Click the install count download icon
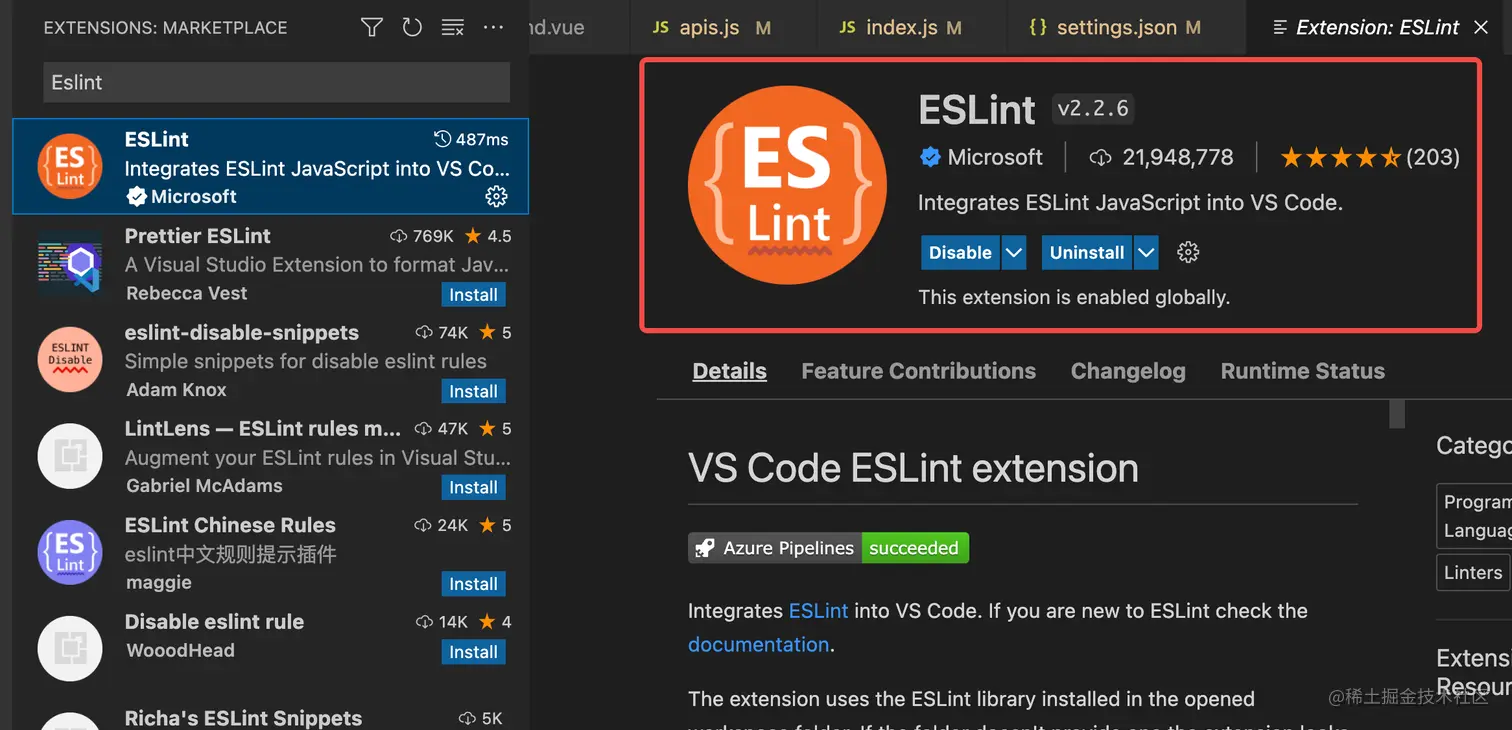The height and width of the screenshot is (730, 1512). coord(1101,157)
